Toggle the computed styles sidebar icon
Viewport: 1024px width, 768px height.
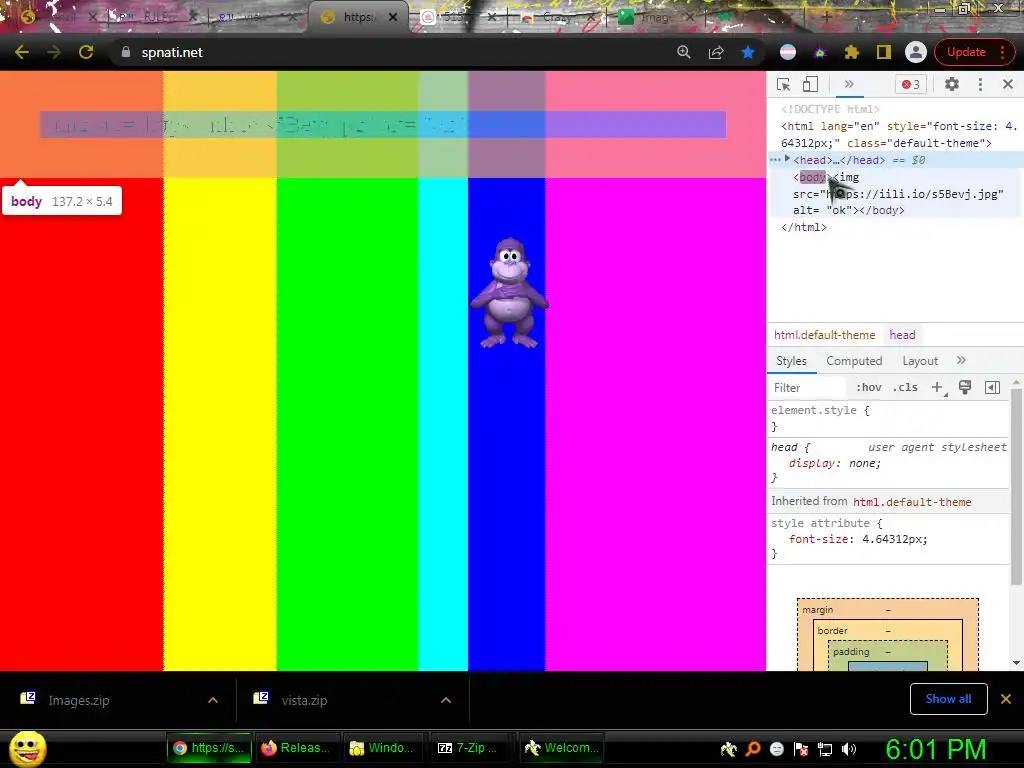[x=992, y=387]
